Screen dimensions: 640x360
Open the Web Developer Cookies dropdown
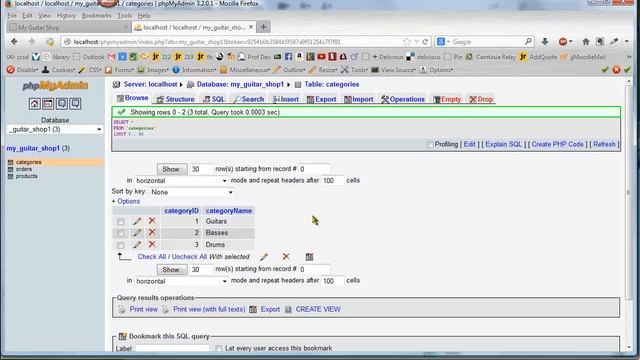59,70
